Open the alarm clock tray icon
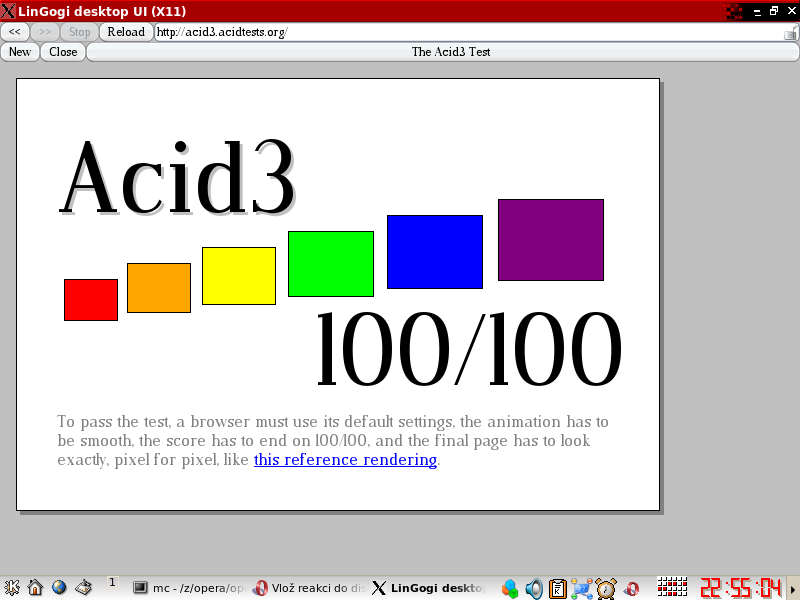The height and width of the screenshot is (600, 800). pos(606,589)
